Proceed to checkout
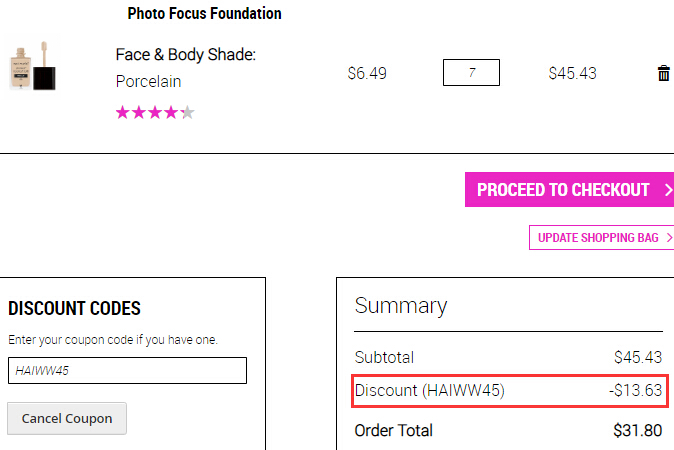Viewport: 674px width, 450px height. click(570, 190)
